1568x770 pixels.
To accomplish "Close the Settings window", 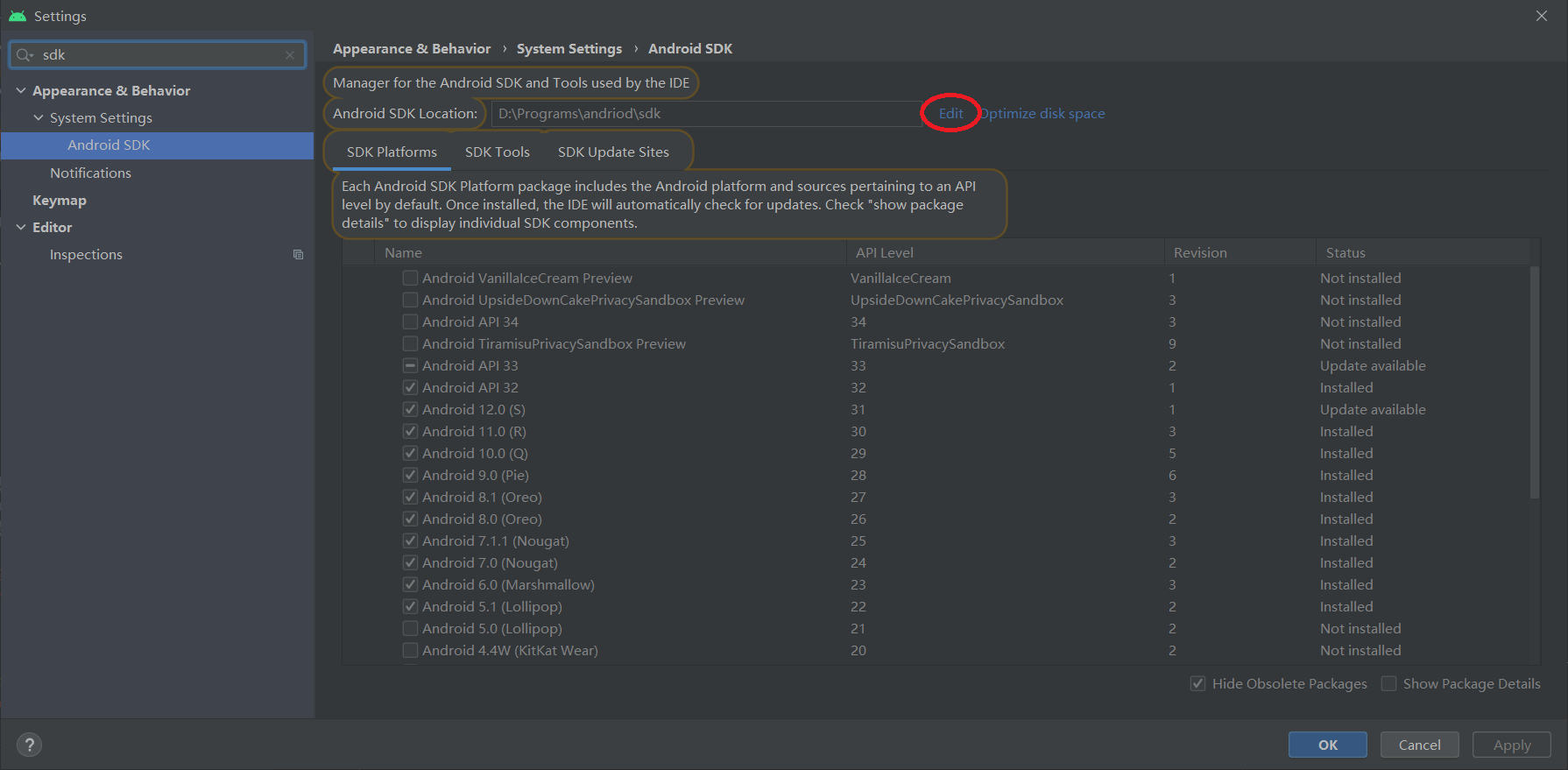I will pyautogui.click(x=1542, y=16).
